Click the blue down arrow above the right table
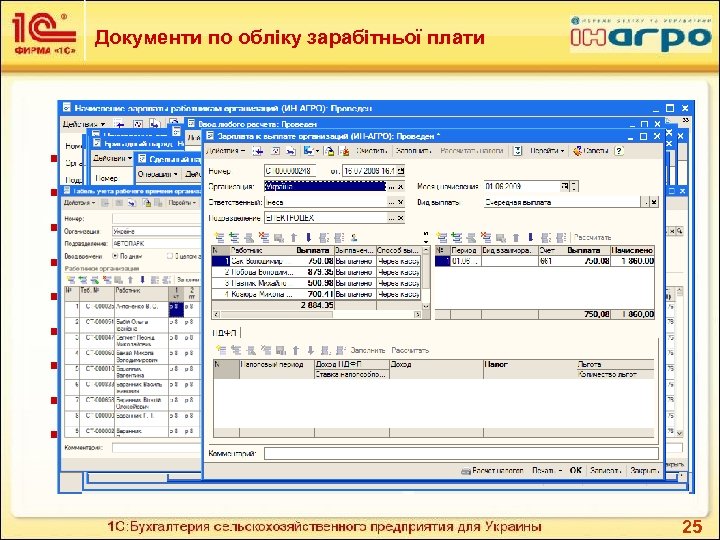The height and width of the screenshot is (540, 720). (531, 237)
